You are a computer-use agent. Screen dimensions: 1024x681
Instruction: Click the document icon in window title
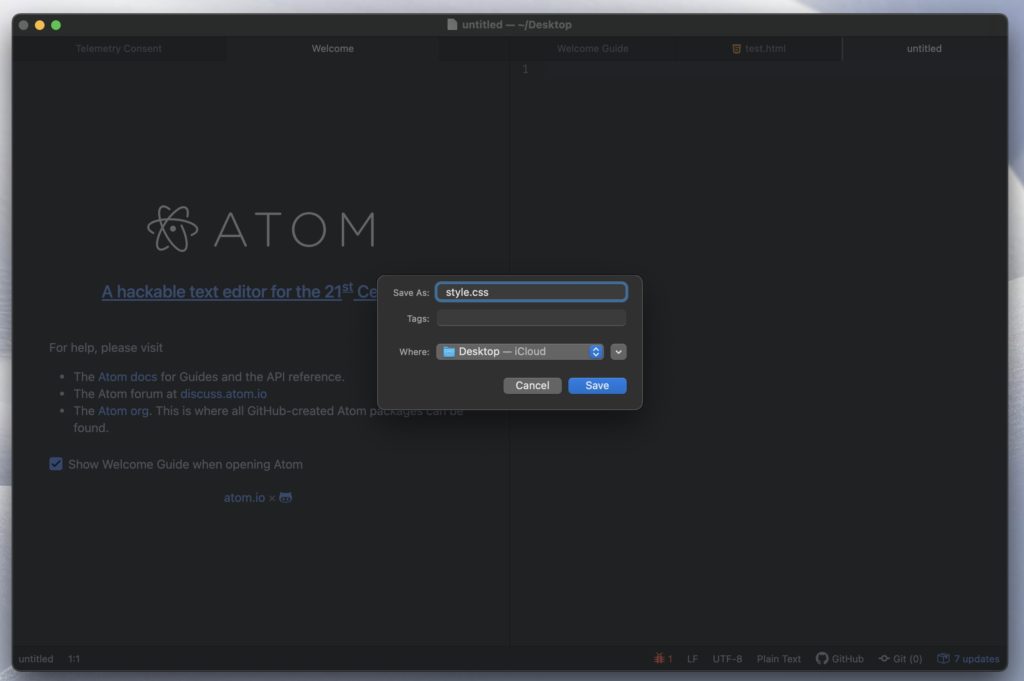coord(452,25)
